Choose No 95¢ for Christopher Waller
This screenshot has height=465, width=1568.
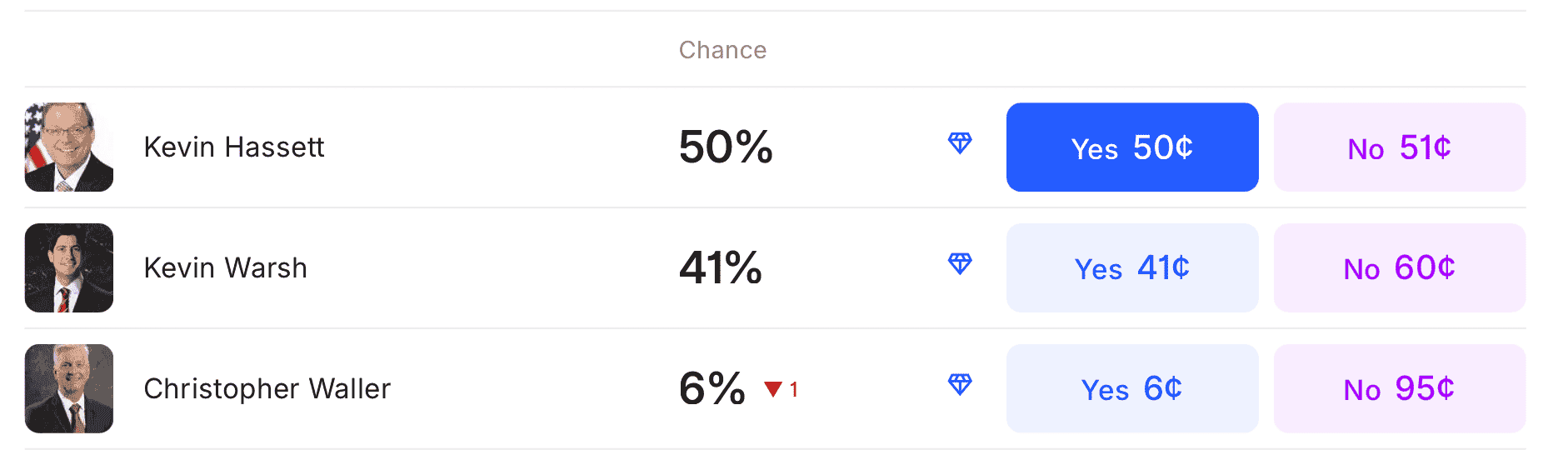click(1399, 388)
